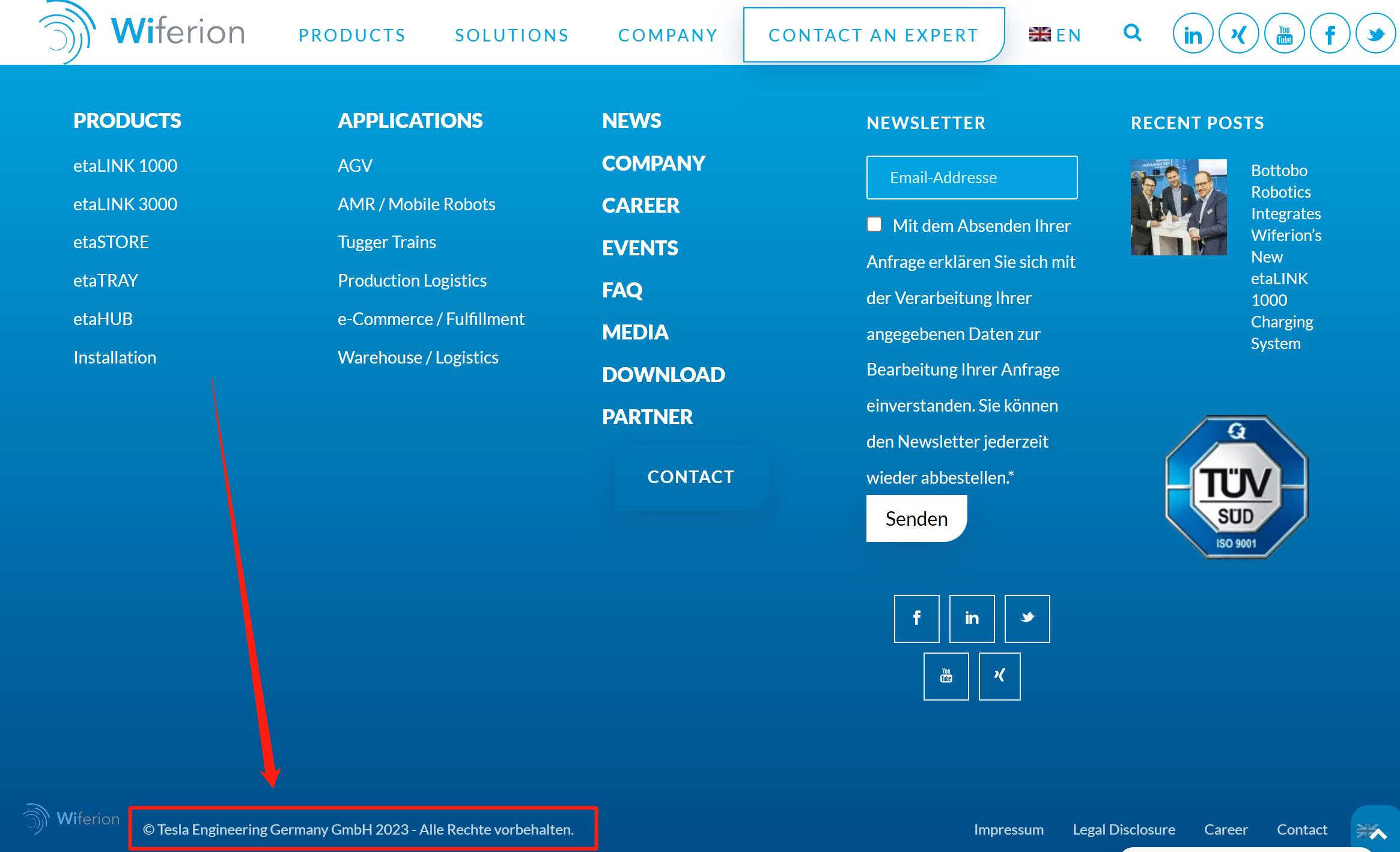Viewport: 1400px width, 852px height.
Task: Open Production Logistics link
Action: [x=412, y=281]
